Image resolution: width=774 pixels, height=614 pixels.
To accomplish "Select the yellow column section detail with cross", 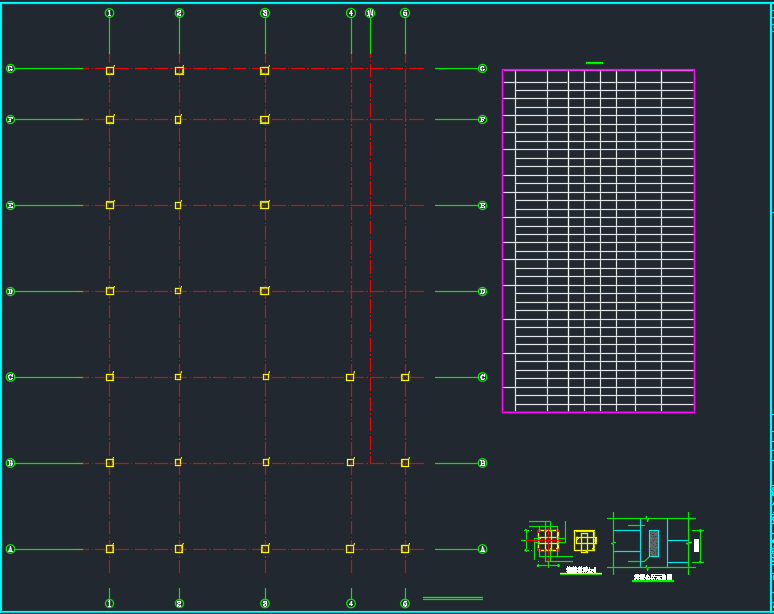I will click(x=585, y=541).
